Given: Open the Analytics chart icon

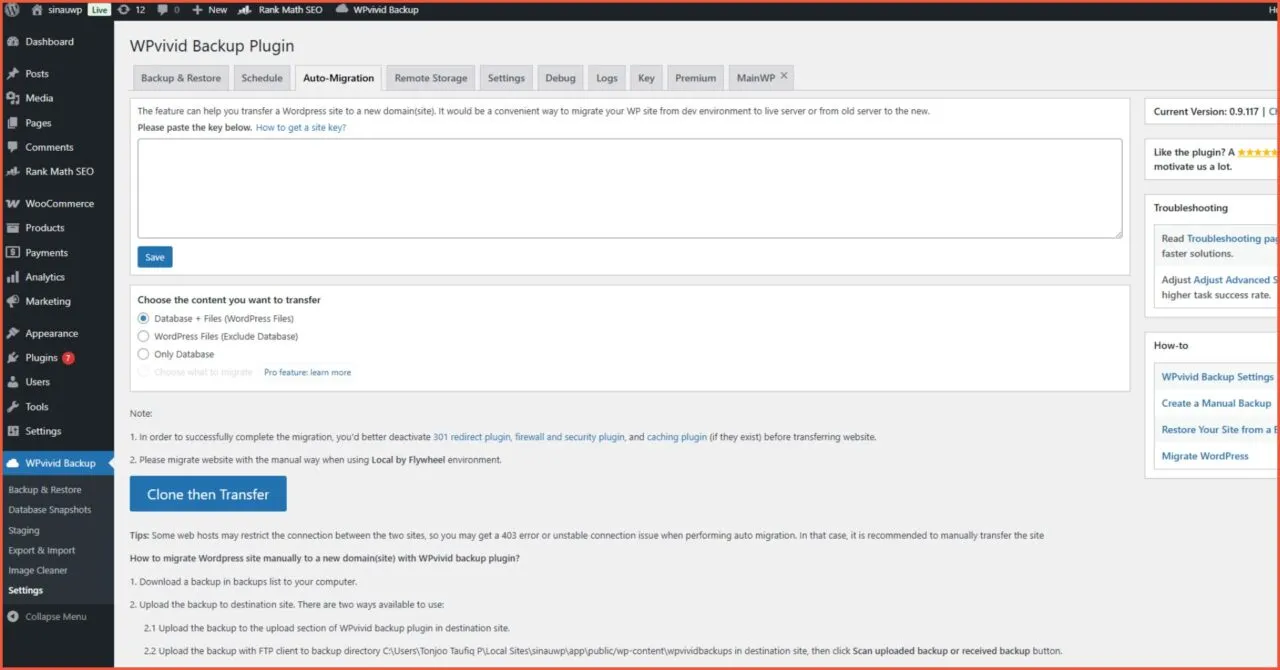Looking at the screenshot, I should pos(13,277).
